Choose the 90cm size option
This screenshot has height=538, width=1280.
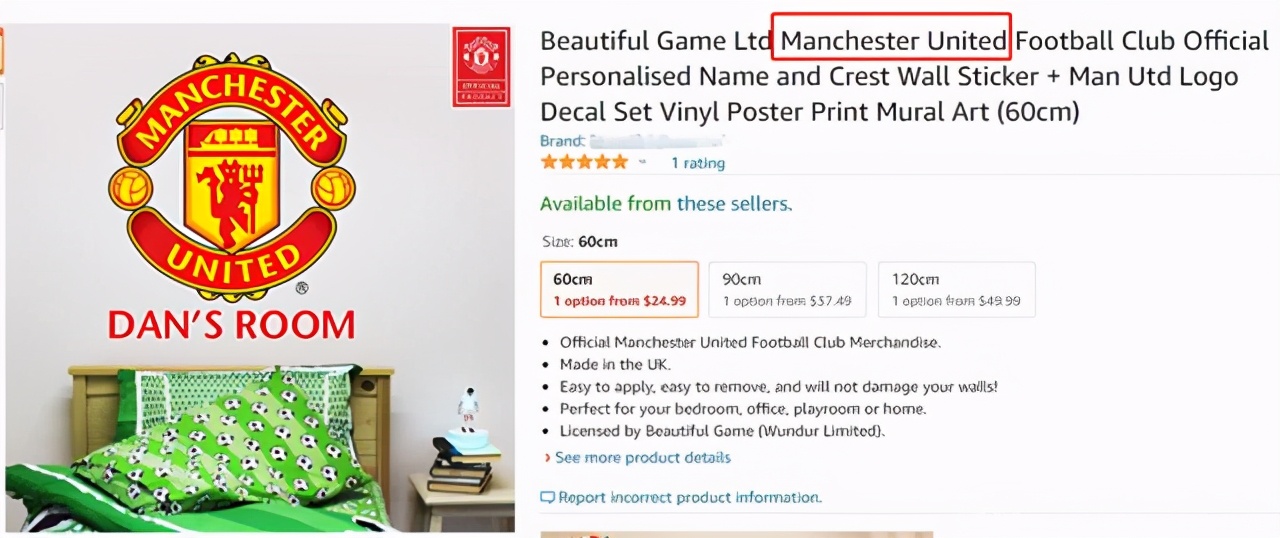[787, 289]
